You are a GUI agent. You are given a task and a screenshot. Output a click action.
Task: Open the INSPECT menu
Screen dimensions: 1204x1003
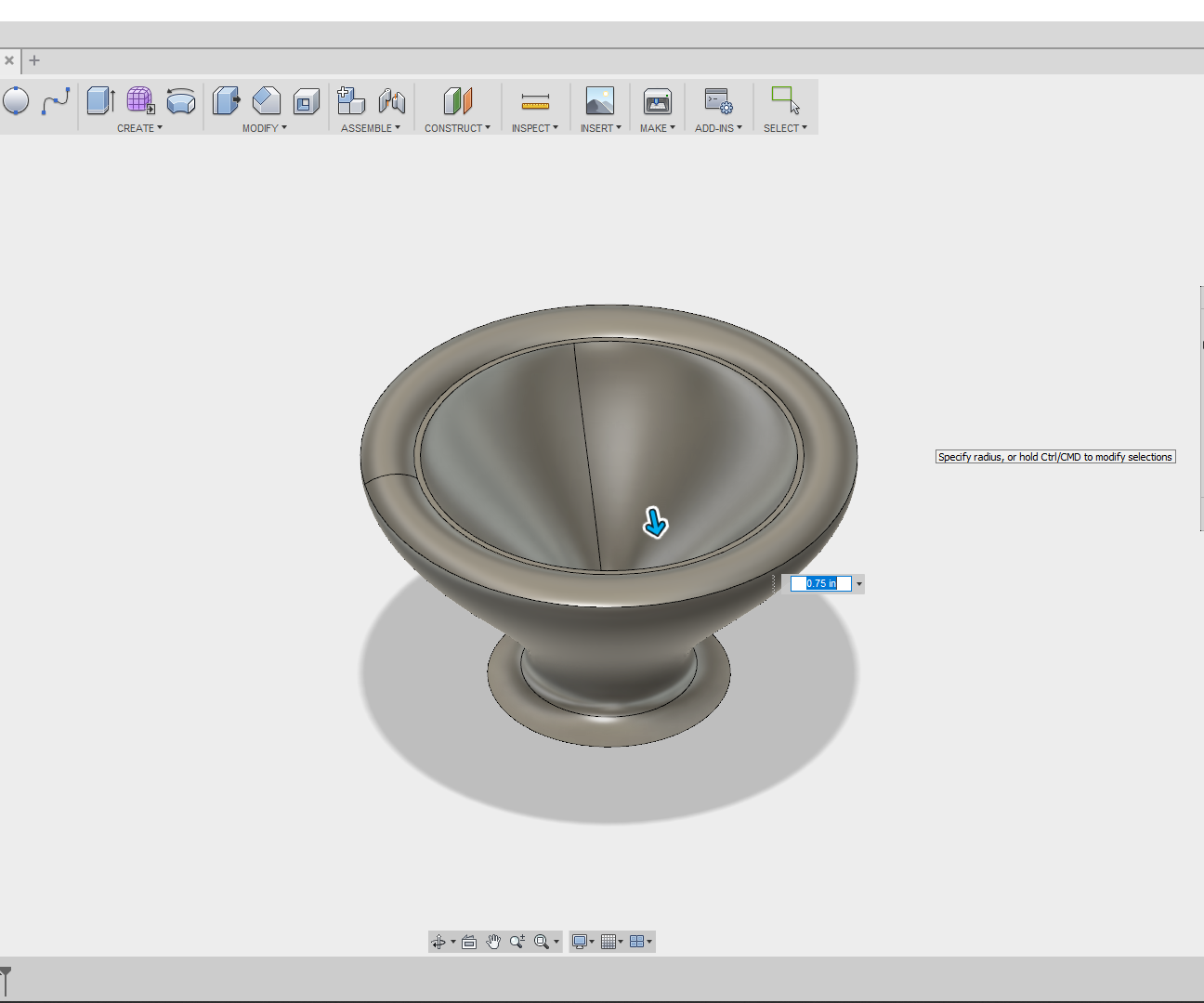[534, 128]
